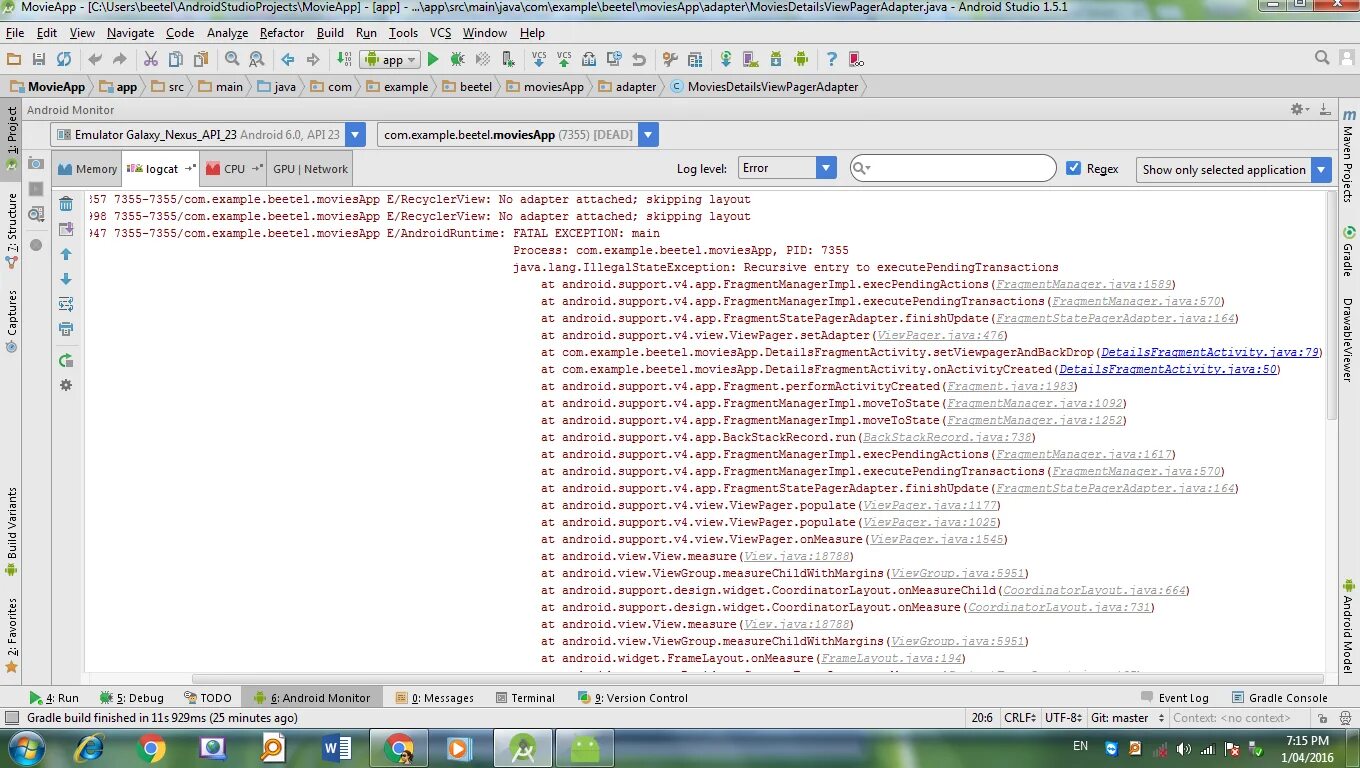Open the Gradle Console tool window
The height and width of the screenshot is (768, 1360).
pyautogui.click(x=1279, y=698)
